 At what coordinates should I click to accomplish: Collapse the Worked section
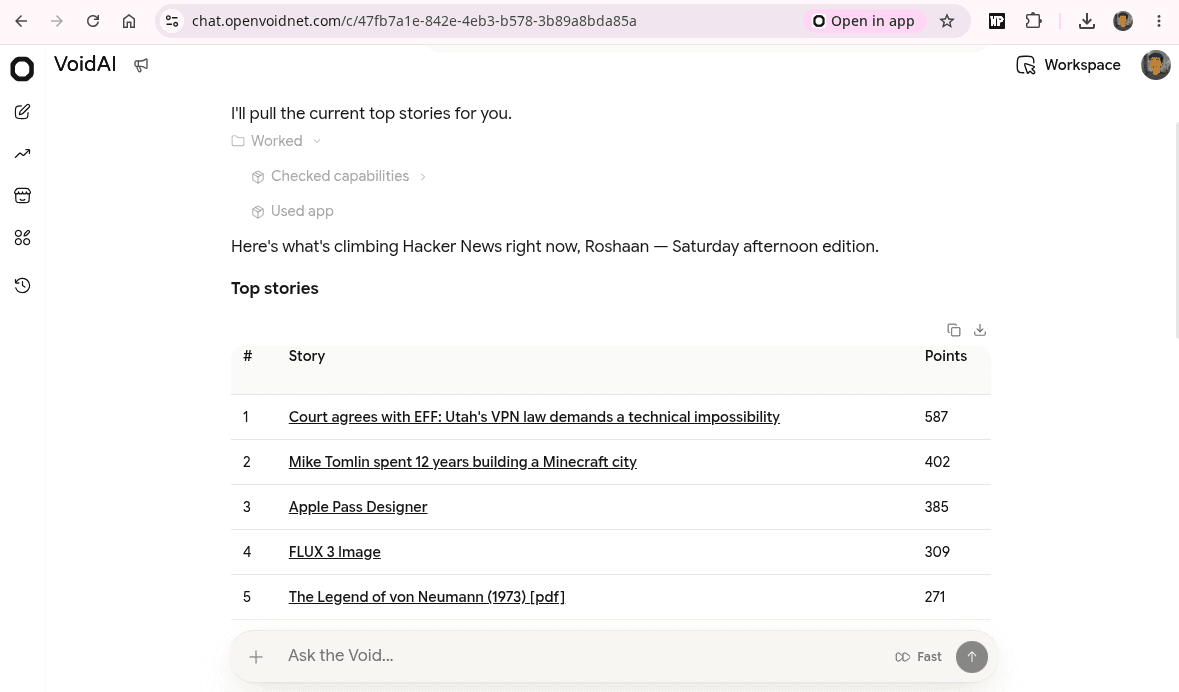(277, 141)
